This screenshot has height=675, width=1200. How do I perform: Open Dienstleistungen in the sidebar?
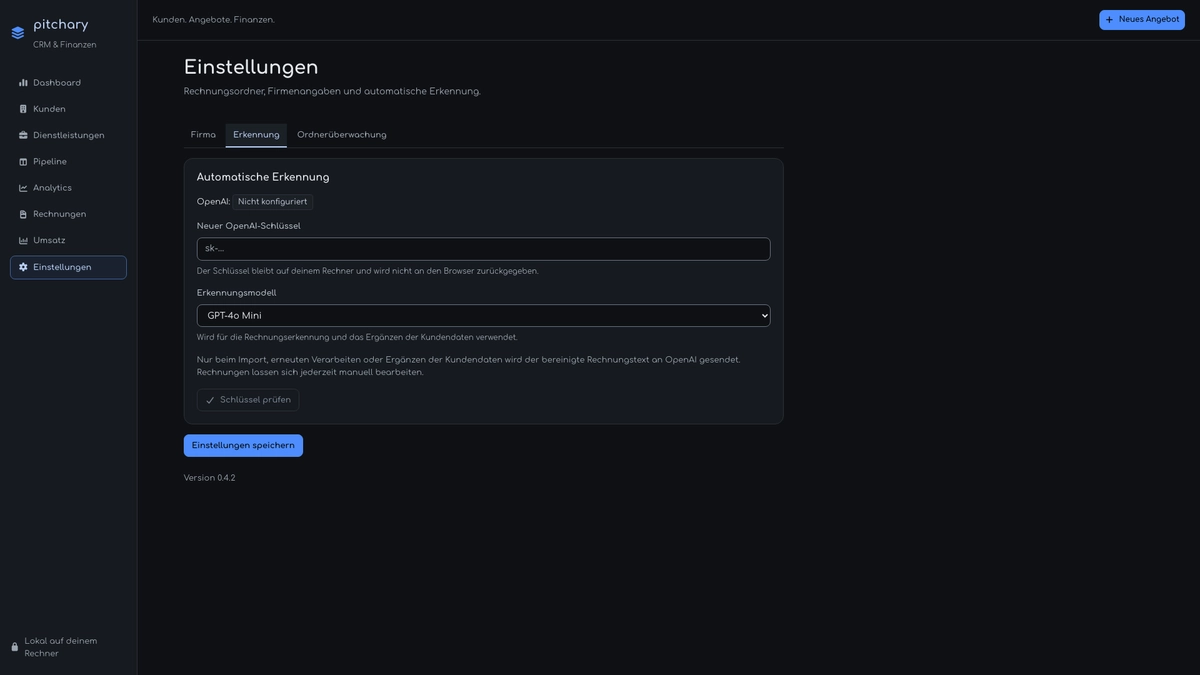[68, 135]
